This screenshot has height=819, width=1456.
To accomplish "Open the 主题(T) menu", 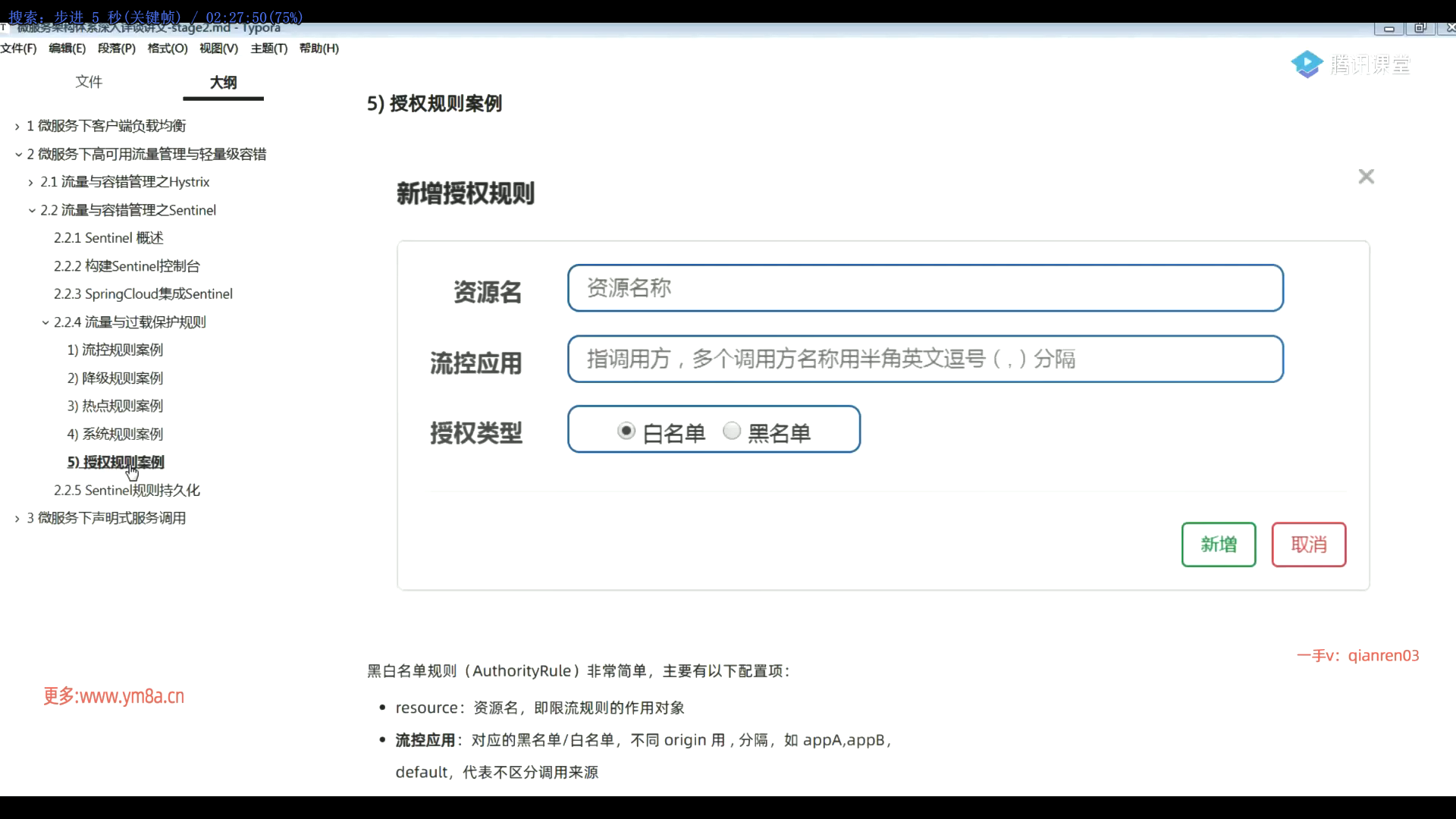I will point(268,49).
